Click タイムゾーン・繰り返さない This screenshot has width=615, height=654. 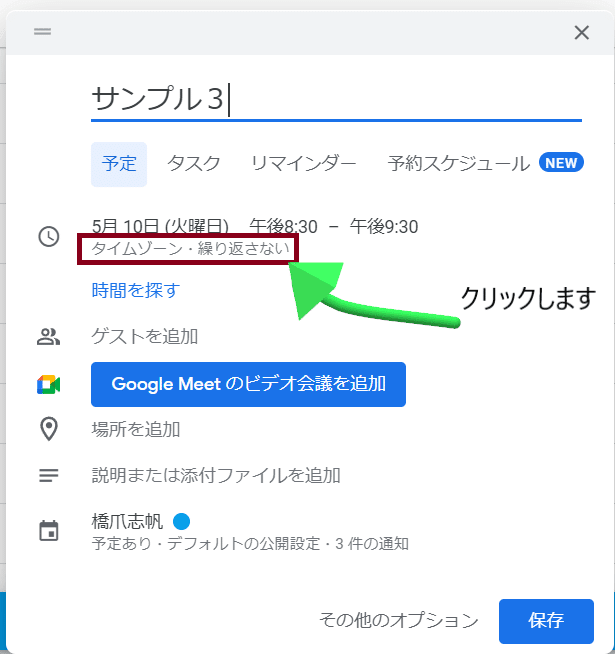[x=190, y=249]
